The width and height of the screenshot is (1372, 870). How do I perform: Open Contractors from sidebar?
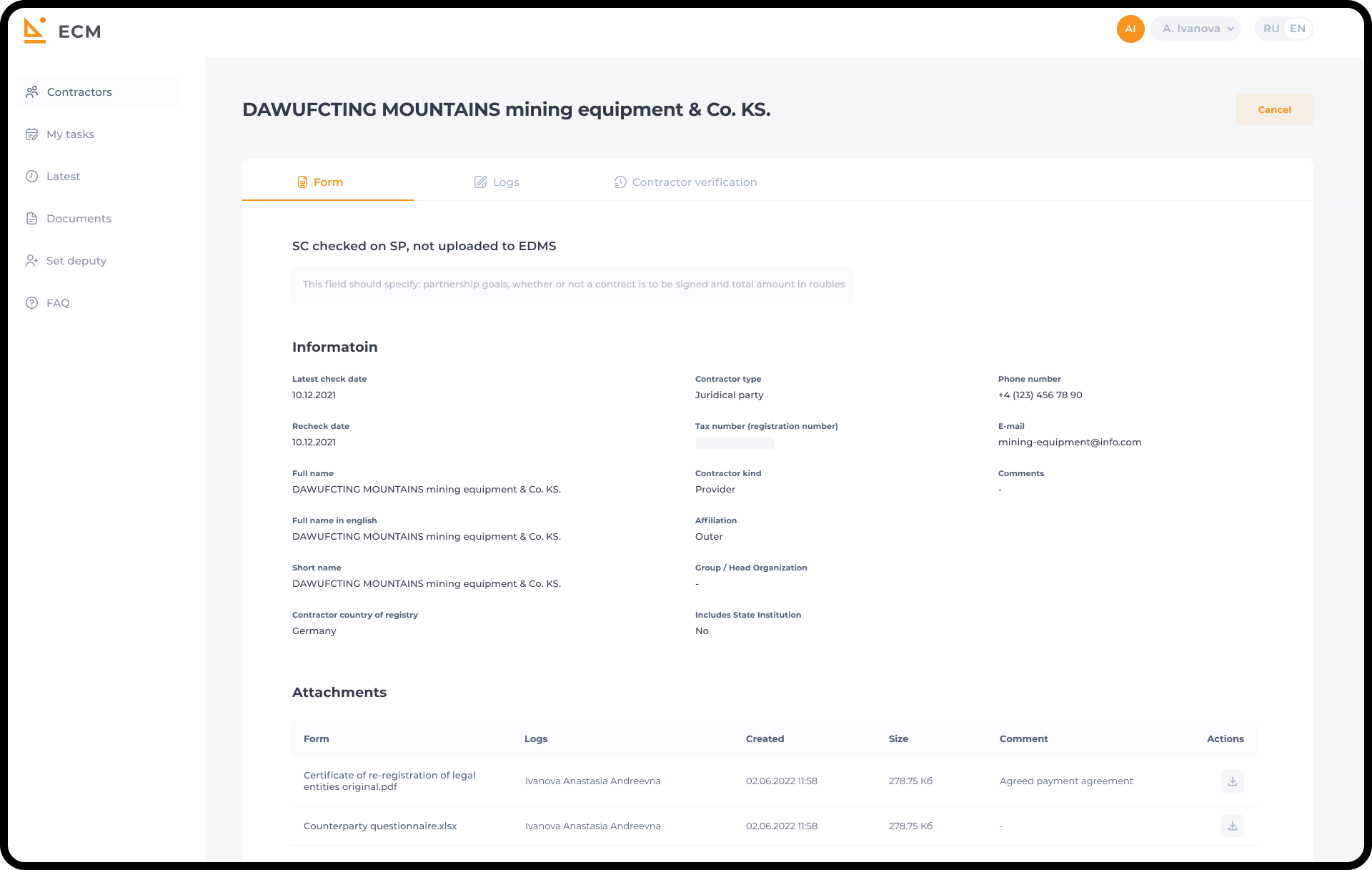tap(79, 92)
